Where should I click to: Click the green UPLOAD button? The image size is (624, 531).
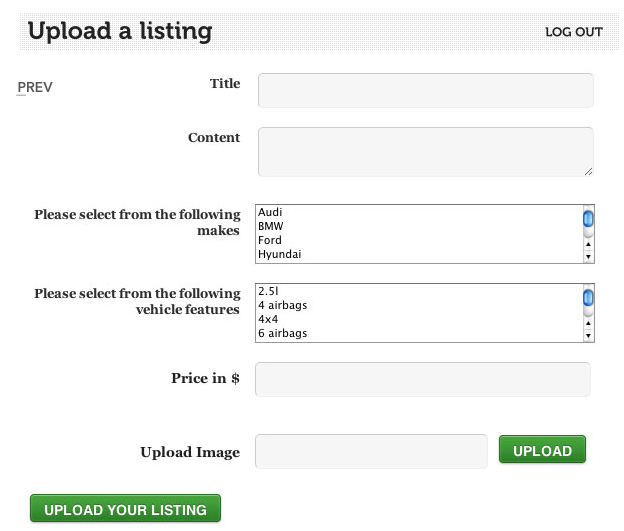coord(542,449)
